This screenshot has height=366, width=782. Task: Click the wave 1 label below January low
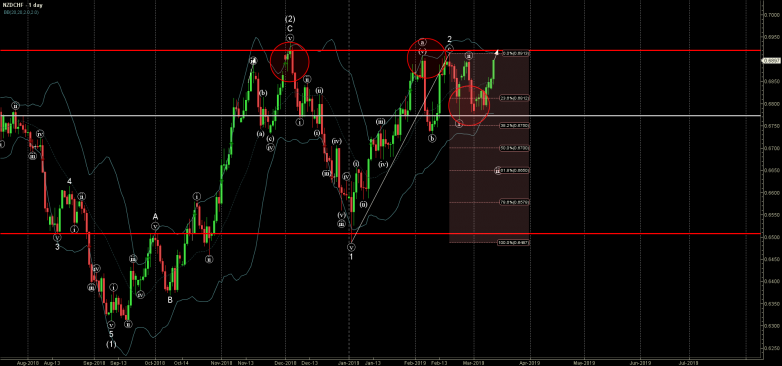(x=351, y=256)
